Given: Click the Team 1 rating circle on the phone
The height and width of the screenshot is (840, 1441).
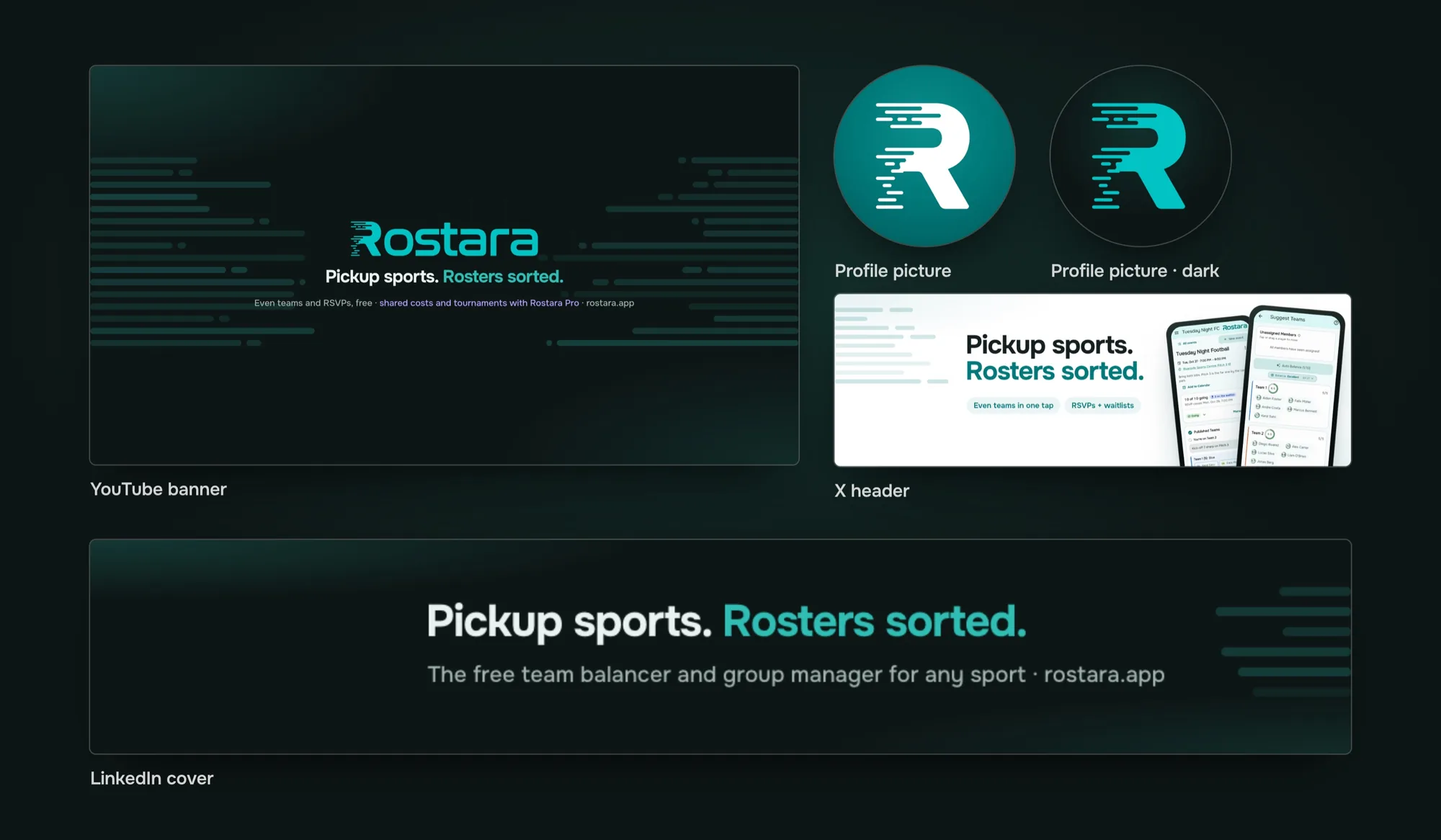Looking at the screenshot, I should 1273,388.
